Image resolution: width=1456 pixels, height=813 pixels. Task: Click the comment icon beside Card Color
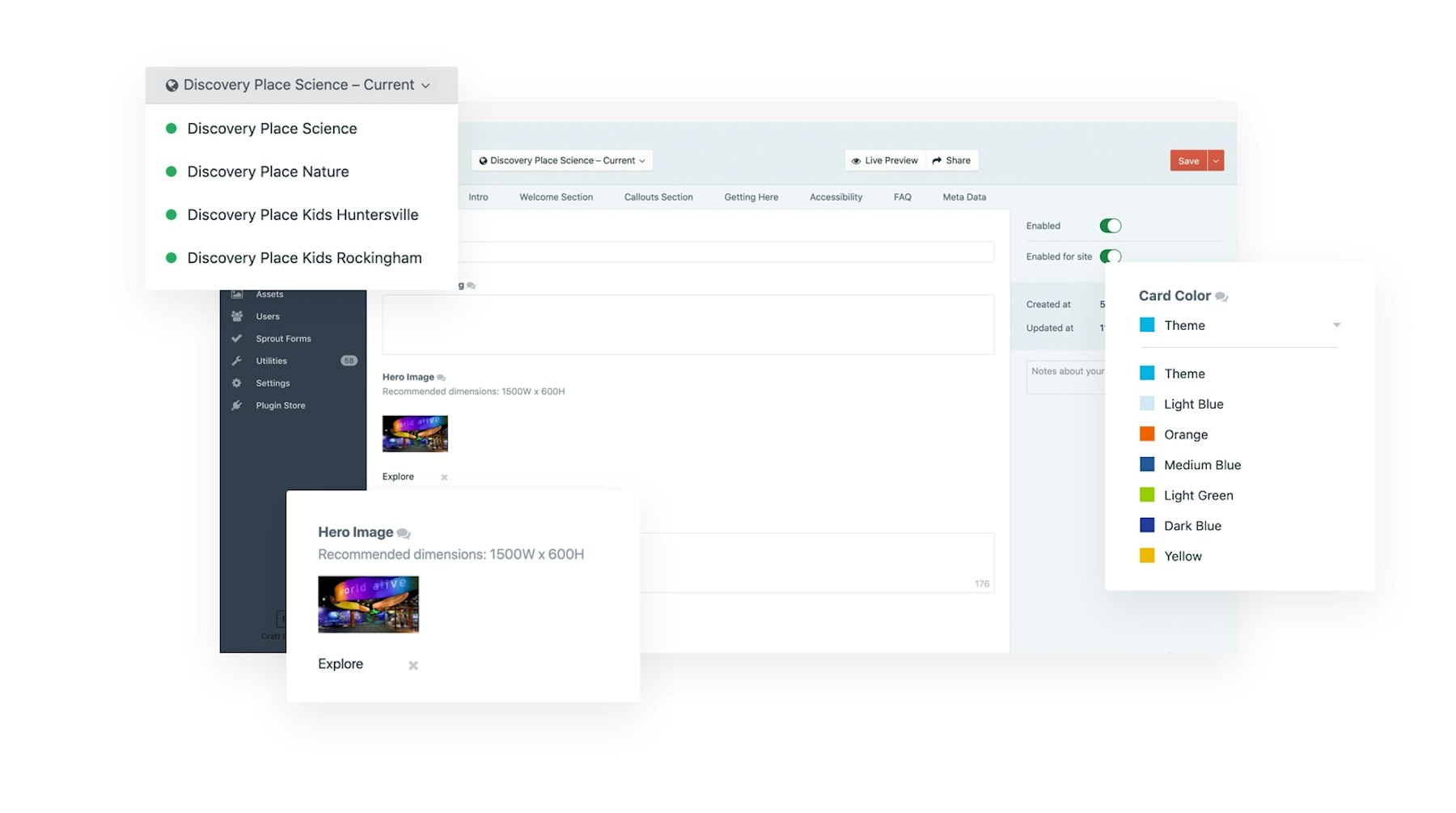1221,297
